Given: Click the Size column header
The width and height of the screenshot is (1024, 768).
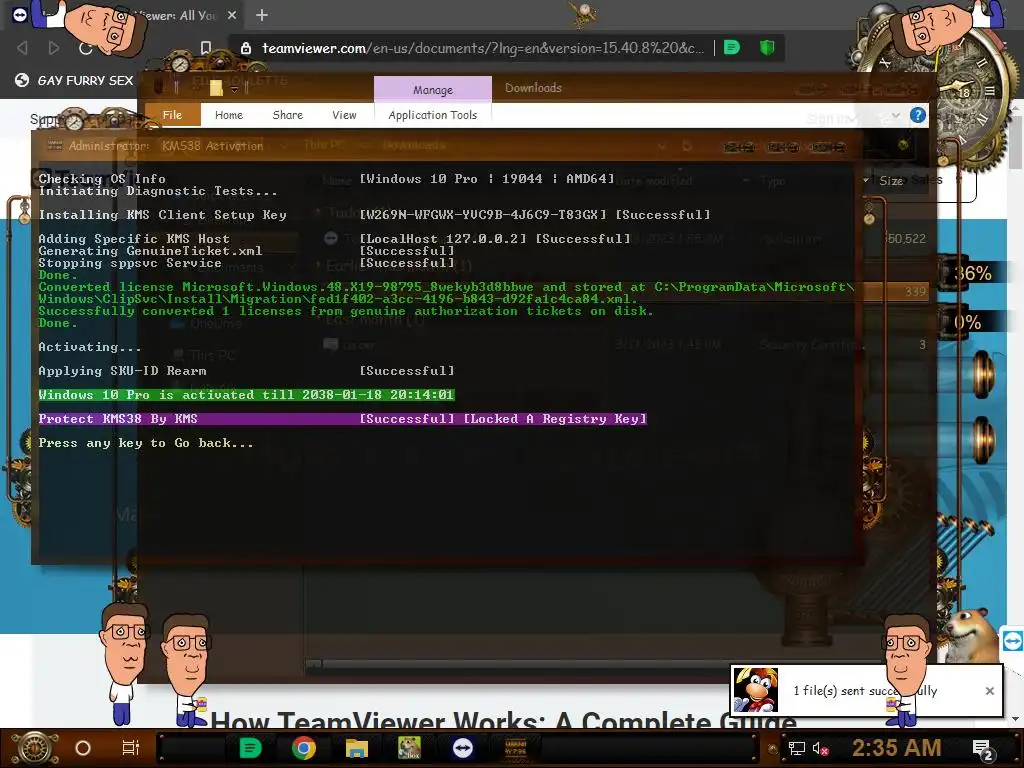Looking at the screenshot, I should tap(891, 180).
